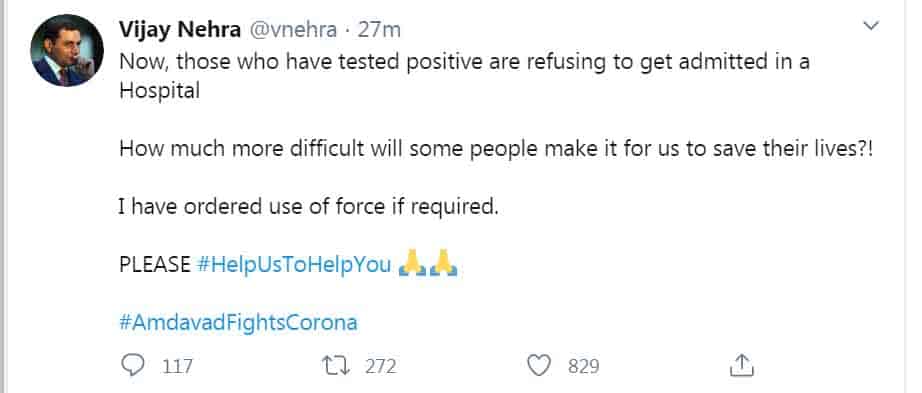Open Vijay Nehra's profile picture
The width and height of the screenshot is (922, 393).
(67, 51)
